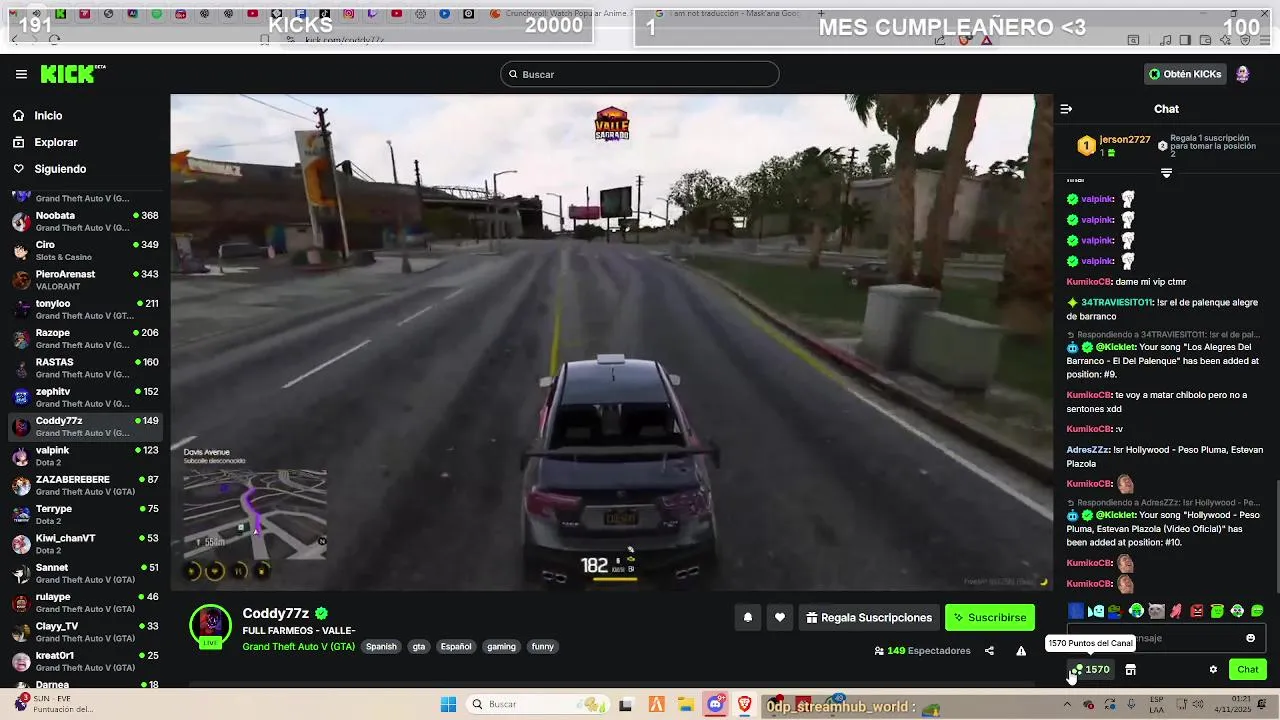Image resolution: width=1280 pixels, height=720 pixels.
Task: Open Grand Theft Auto V (GTA) category link
Action: pyautogui.click(x=298, y=647)
